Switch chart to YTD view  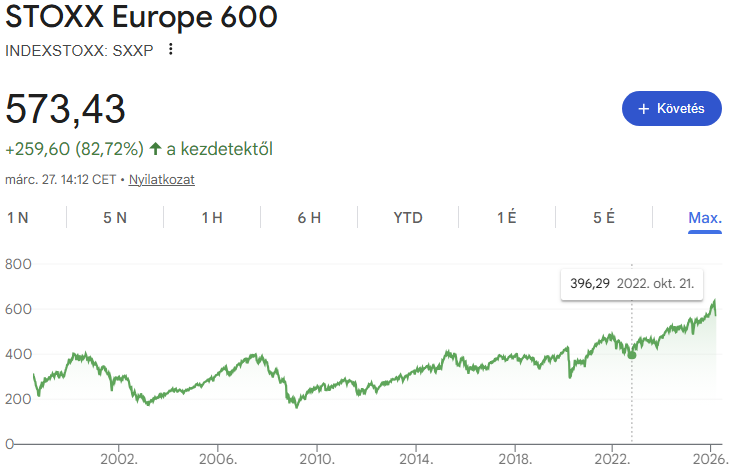click(408, 218)
